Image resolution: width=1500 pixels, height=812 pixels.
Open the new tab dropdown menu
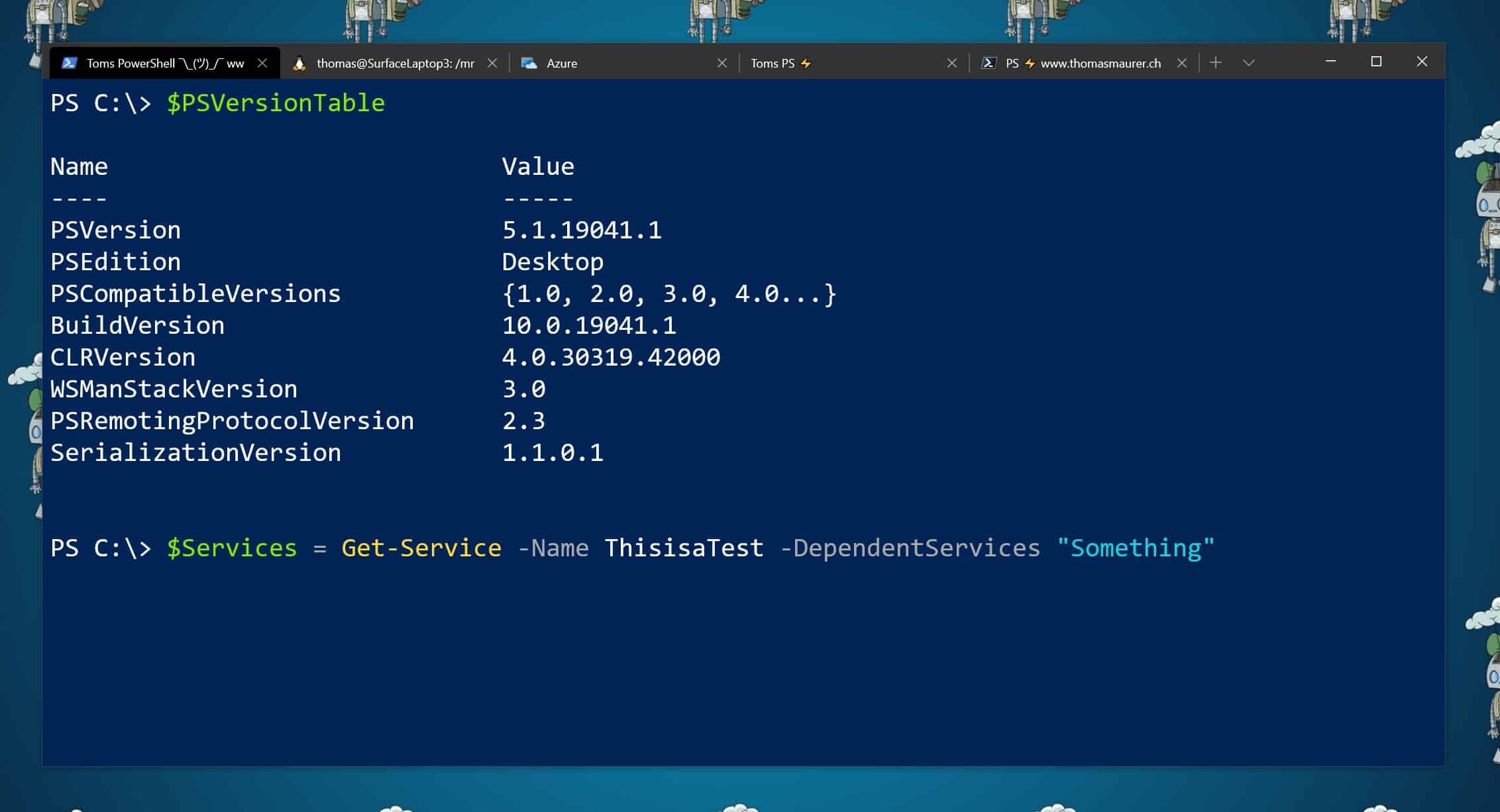1248,63
